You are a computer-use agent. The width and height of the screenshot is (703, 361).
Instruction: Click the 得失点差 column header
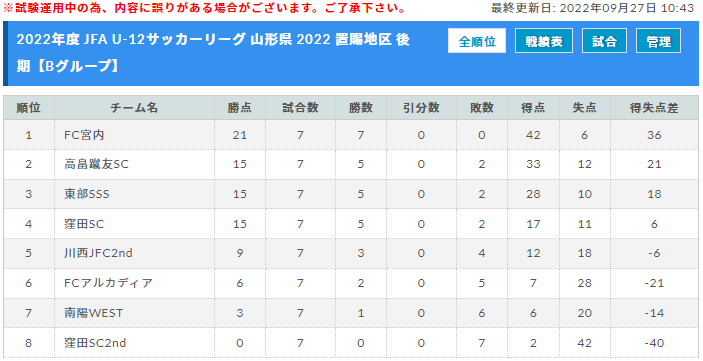654,108
